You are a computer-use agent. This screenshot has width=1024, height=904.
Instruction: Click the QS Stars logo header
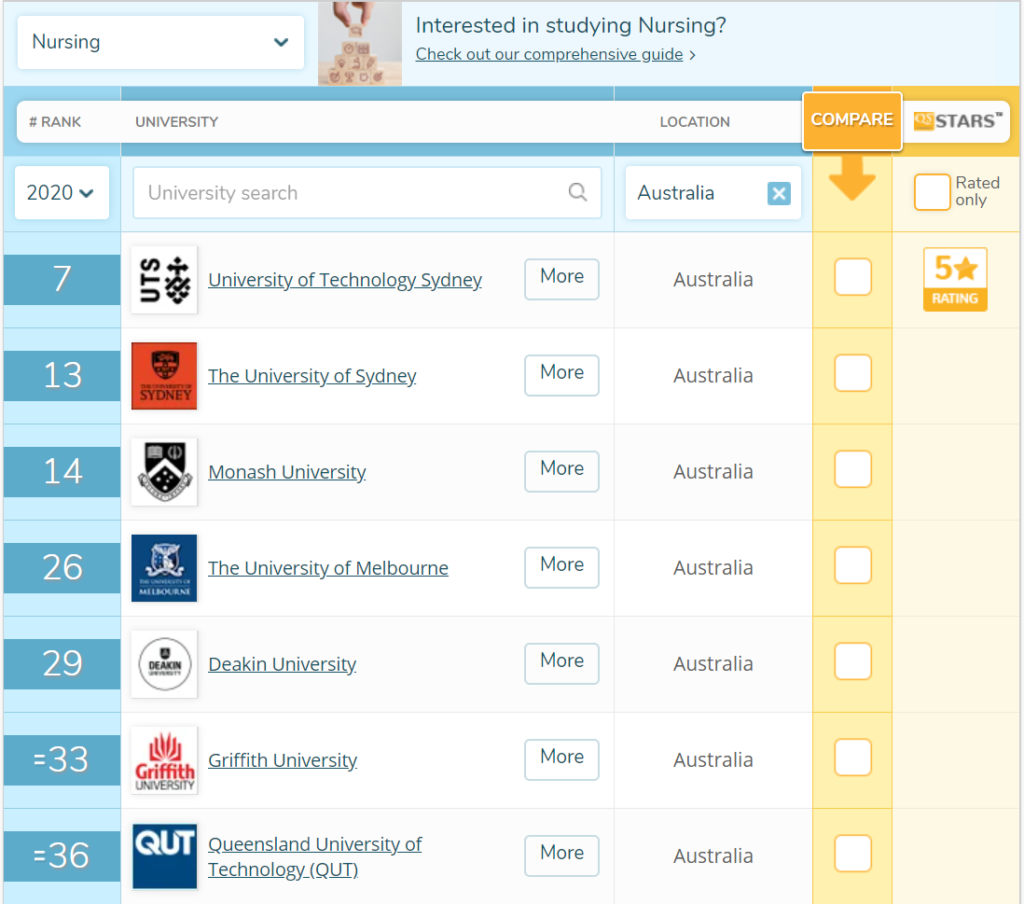coord(957,121)
